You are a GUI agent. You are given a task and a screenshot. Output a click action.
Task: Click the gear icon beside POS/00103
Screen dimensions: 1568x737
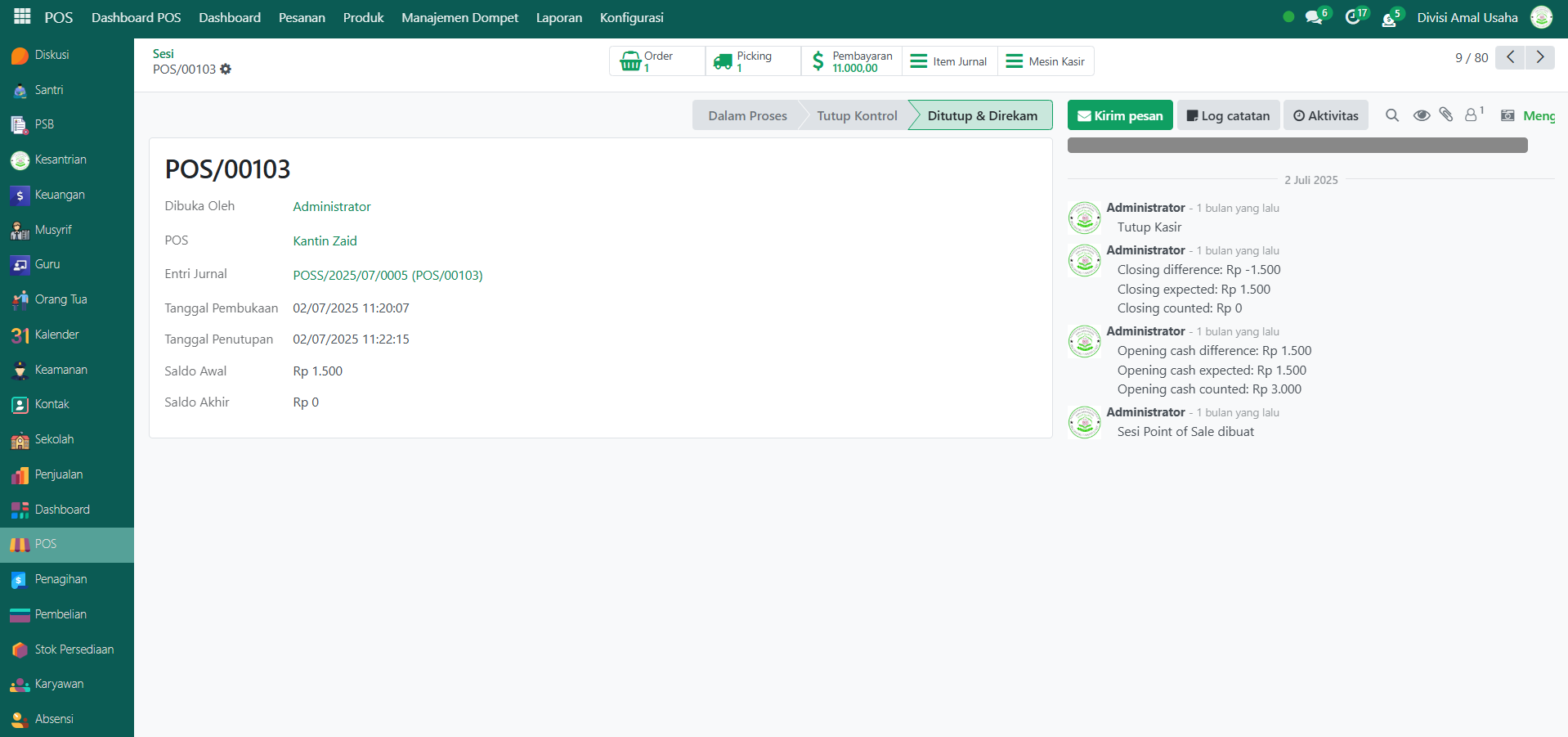coord(226,70)
